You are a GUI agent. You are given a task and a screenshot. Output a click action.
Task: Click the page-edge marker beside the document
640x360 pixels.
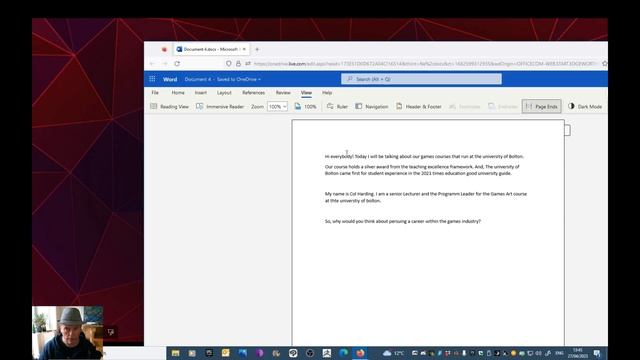pyautogui.click(x=567, y=130)
